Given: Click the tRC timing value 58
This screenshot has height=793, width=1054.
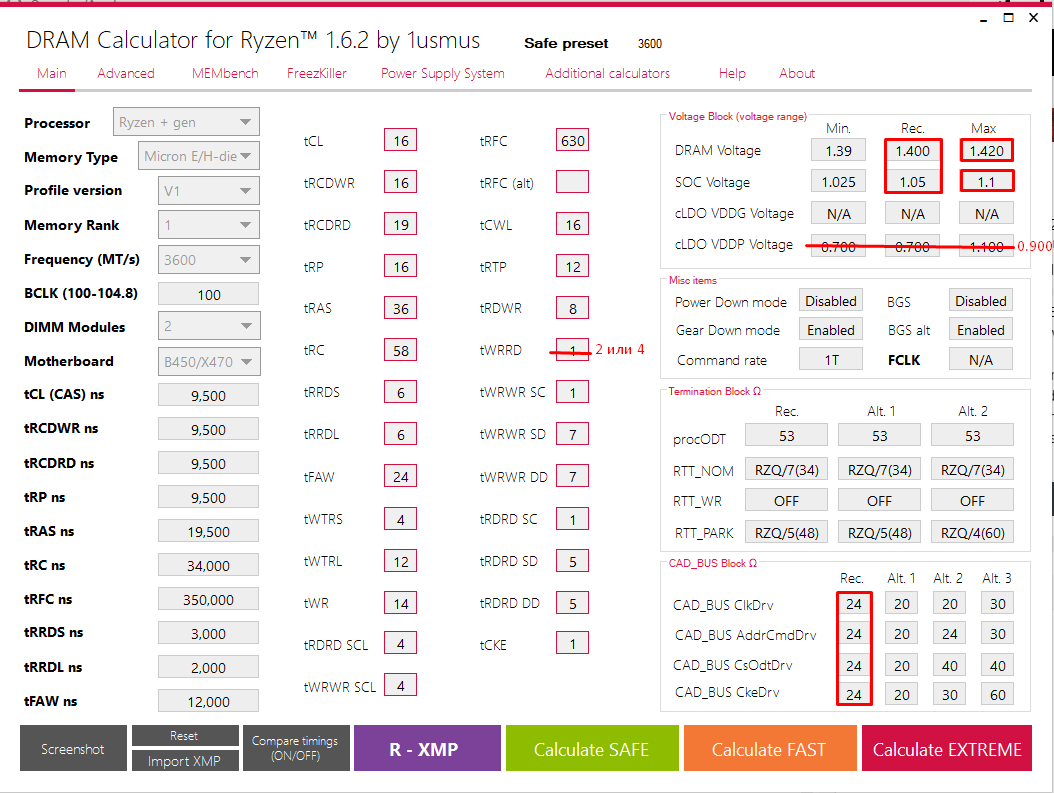Looking at the screenshot, I should pos(401,350).
